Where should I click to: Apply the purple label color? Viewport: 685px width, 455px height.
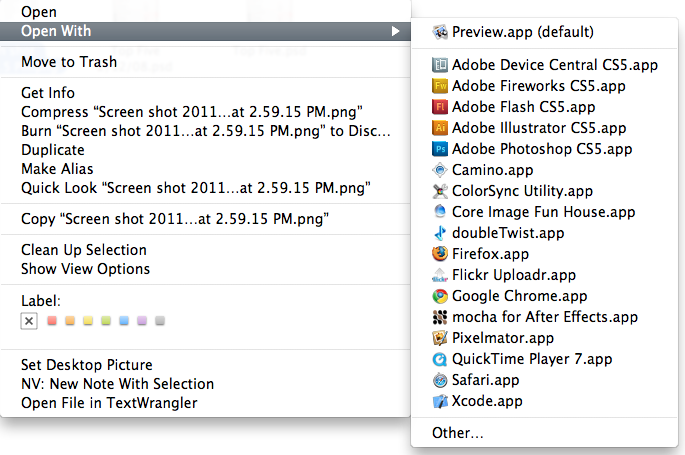142,321
